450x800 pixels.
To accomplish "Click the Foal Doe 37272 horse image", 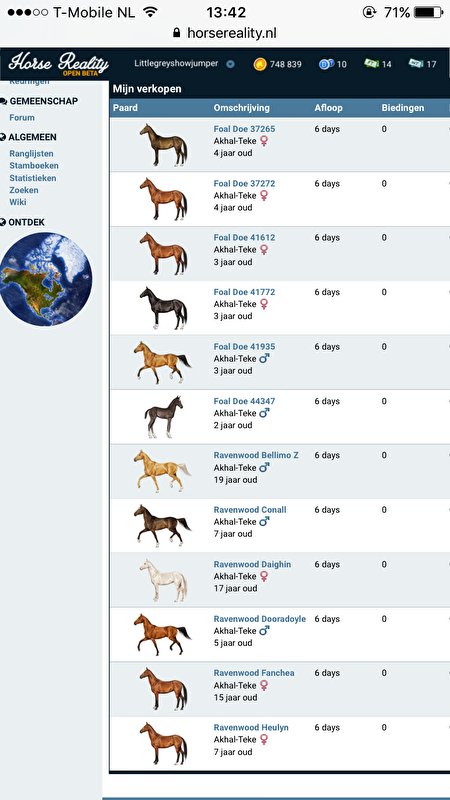I will (163, 199).
